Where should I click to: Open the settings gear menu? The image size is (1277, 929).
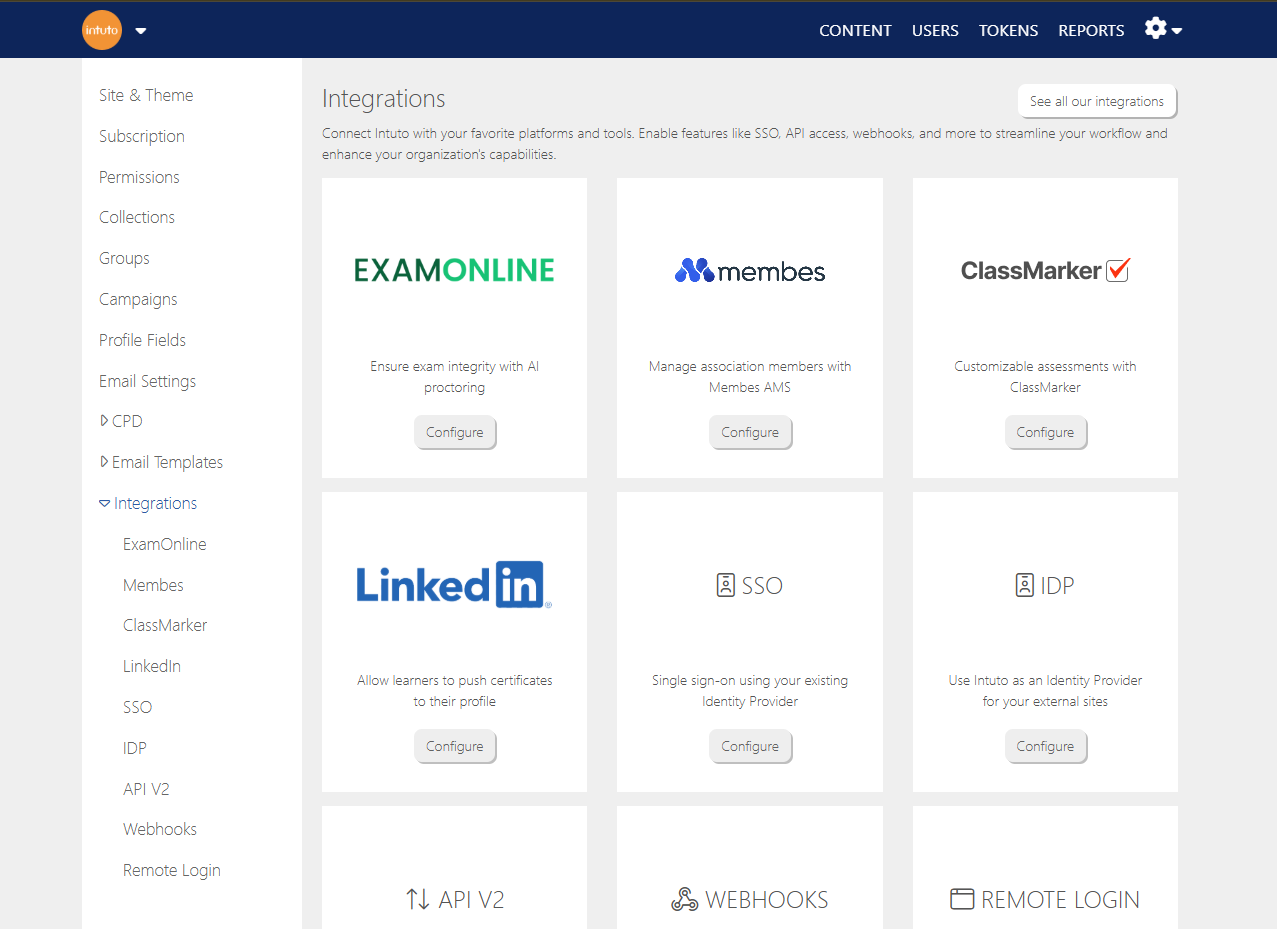(x=1163, y=29)
